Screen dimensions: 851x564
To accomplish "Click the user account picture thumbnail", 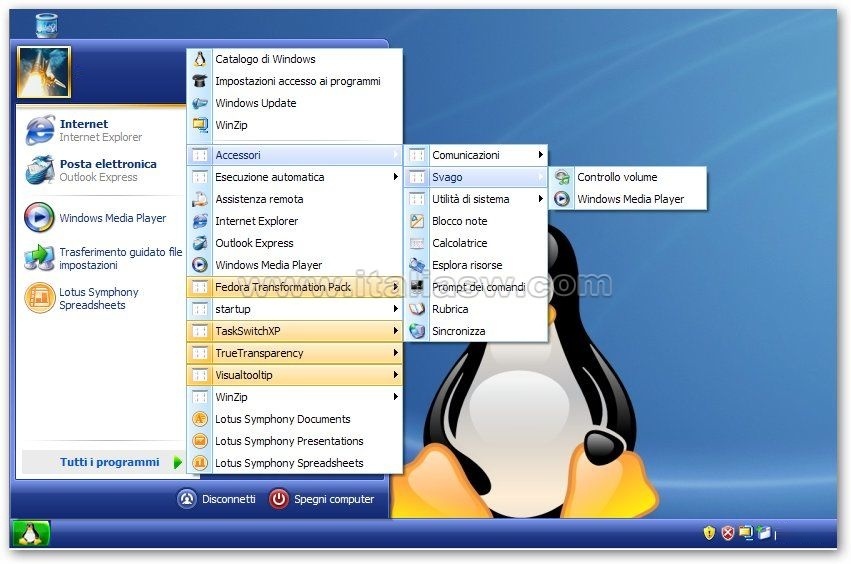I will coord(43,72).
